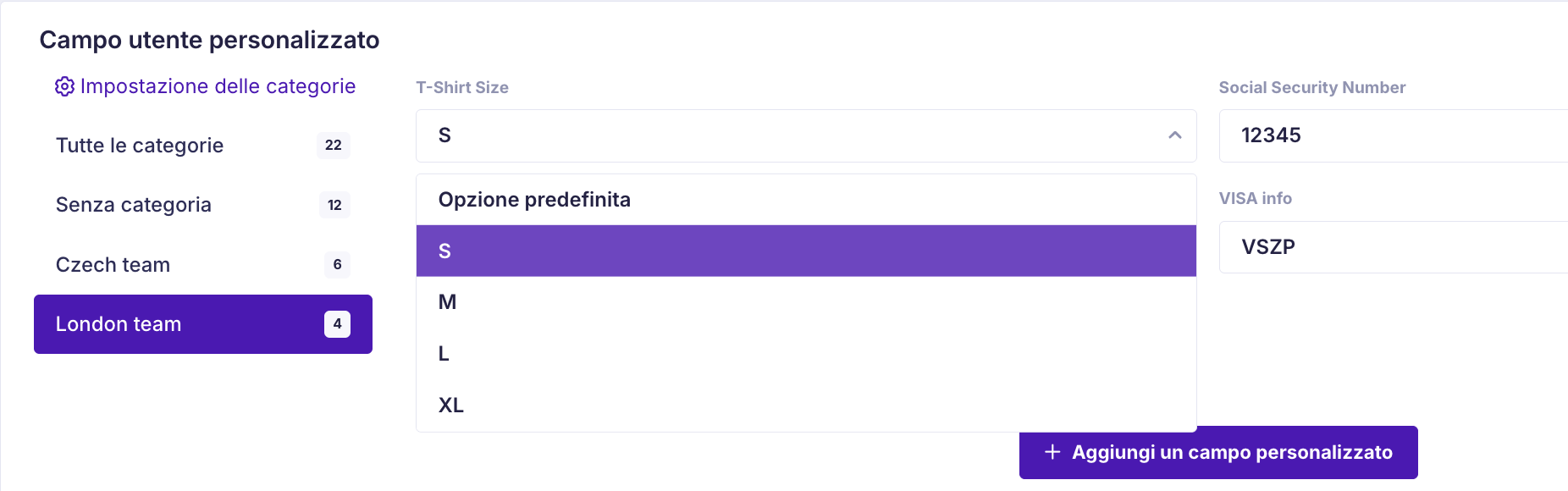The image size is (1568, 491).
Task: Choose Opzione predefinita from the list
Action: [806, 200]
